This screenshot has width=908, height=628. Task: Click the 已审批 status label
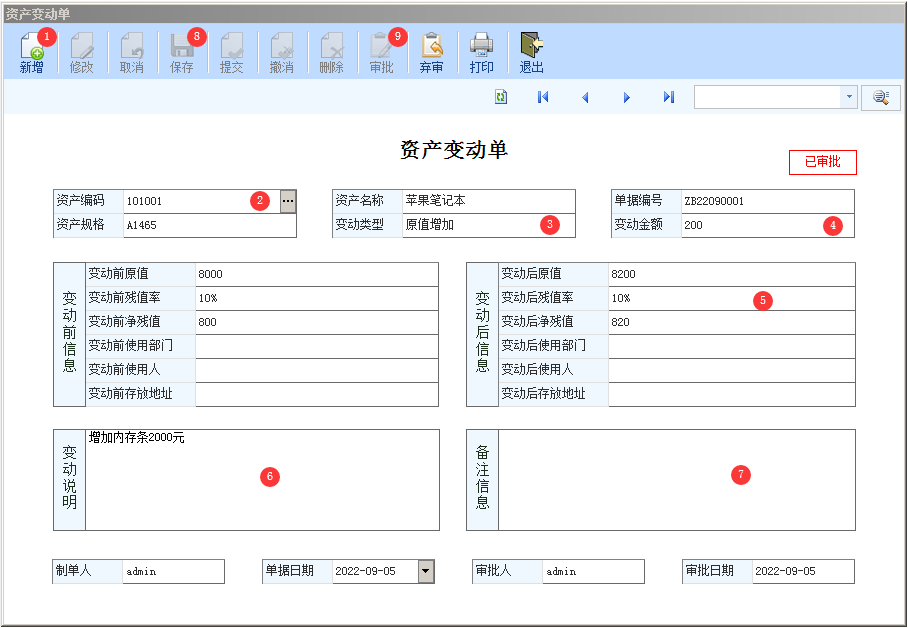pyautogui.click(x=822, y=162)
